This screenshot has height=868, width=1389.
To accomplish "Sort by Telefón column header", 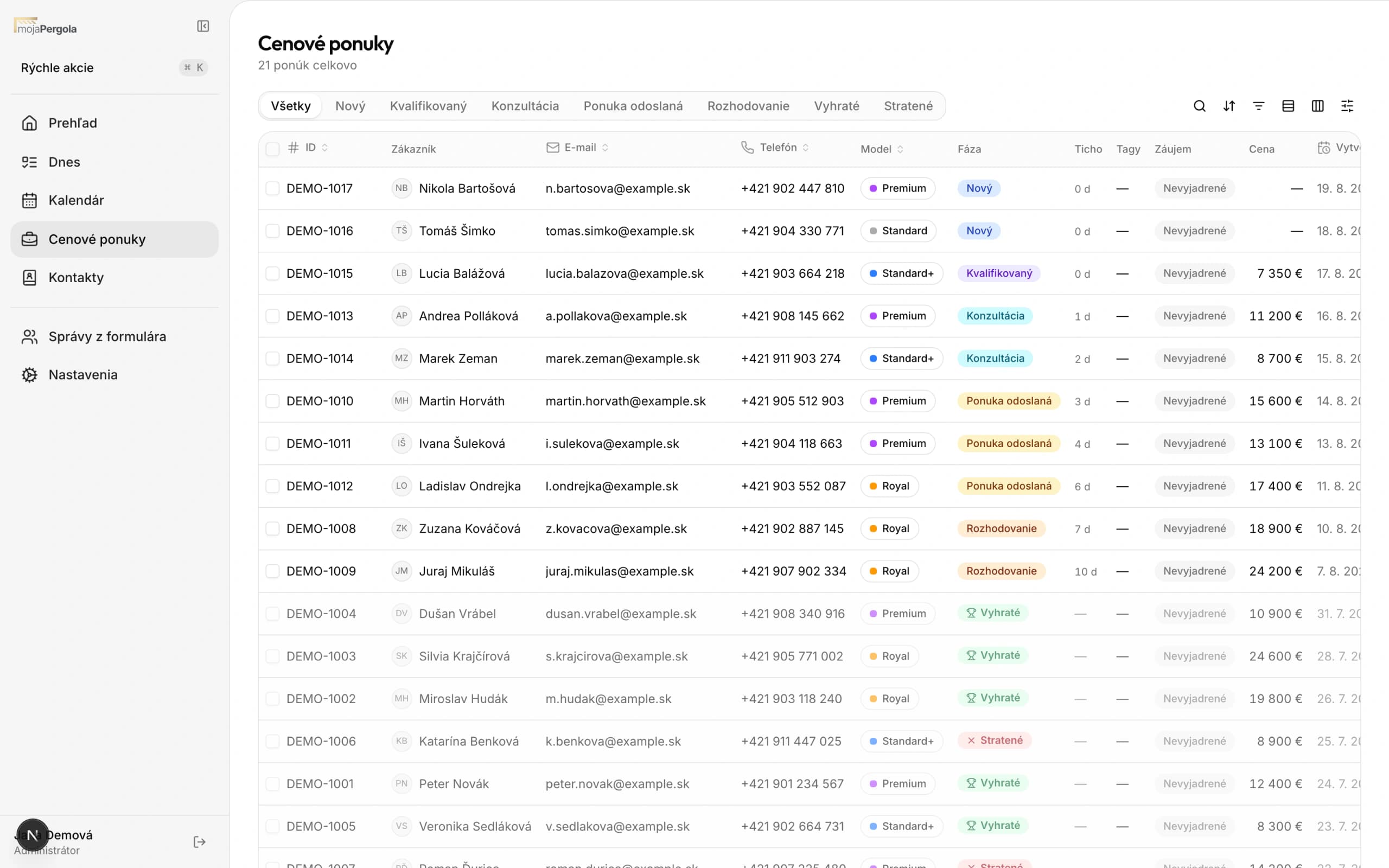I will tap(775, 148).
